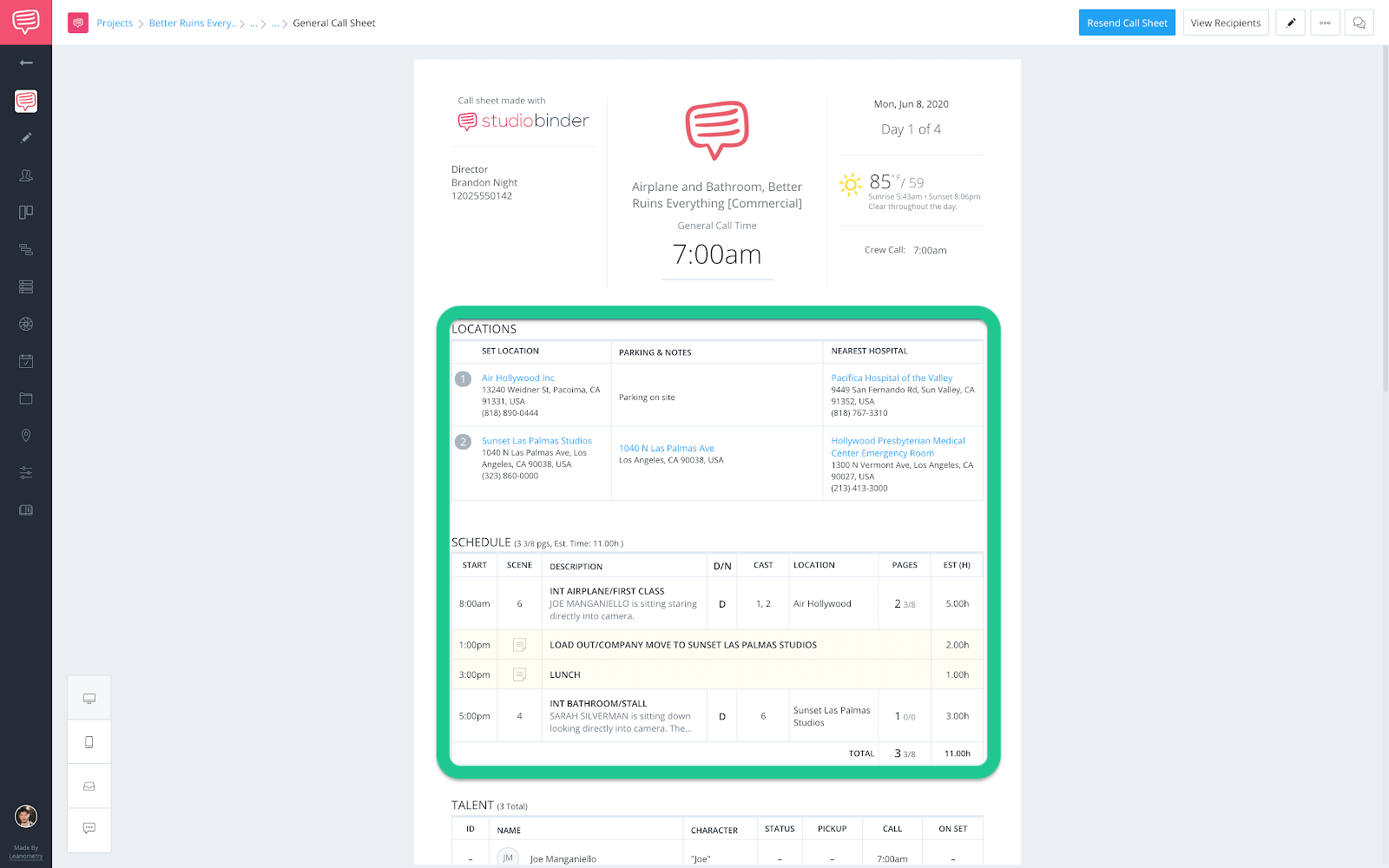Open the stripboard rows sidebar icon
Image resolution: width=1389 pixels, height=868 pixels.
pos(26,286)
